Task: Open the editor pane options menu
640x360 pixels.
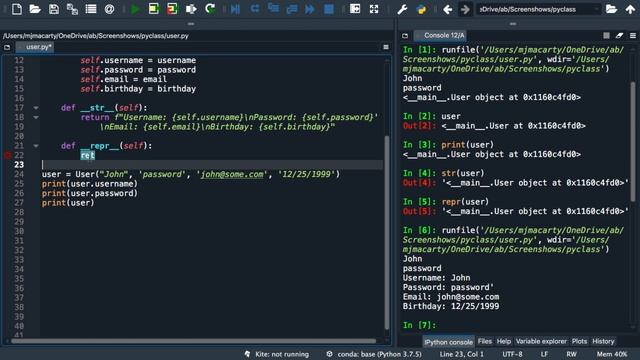Action: [386, 47]
